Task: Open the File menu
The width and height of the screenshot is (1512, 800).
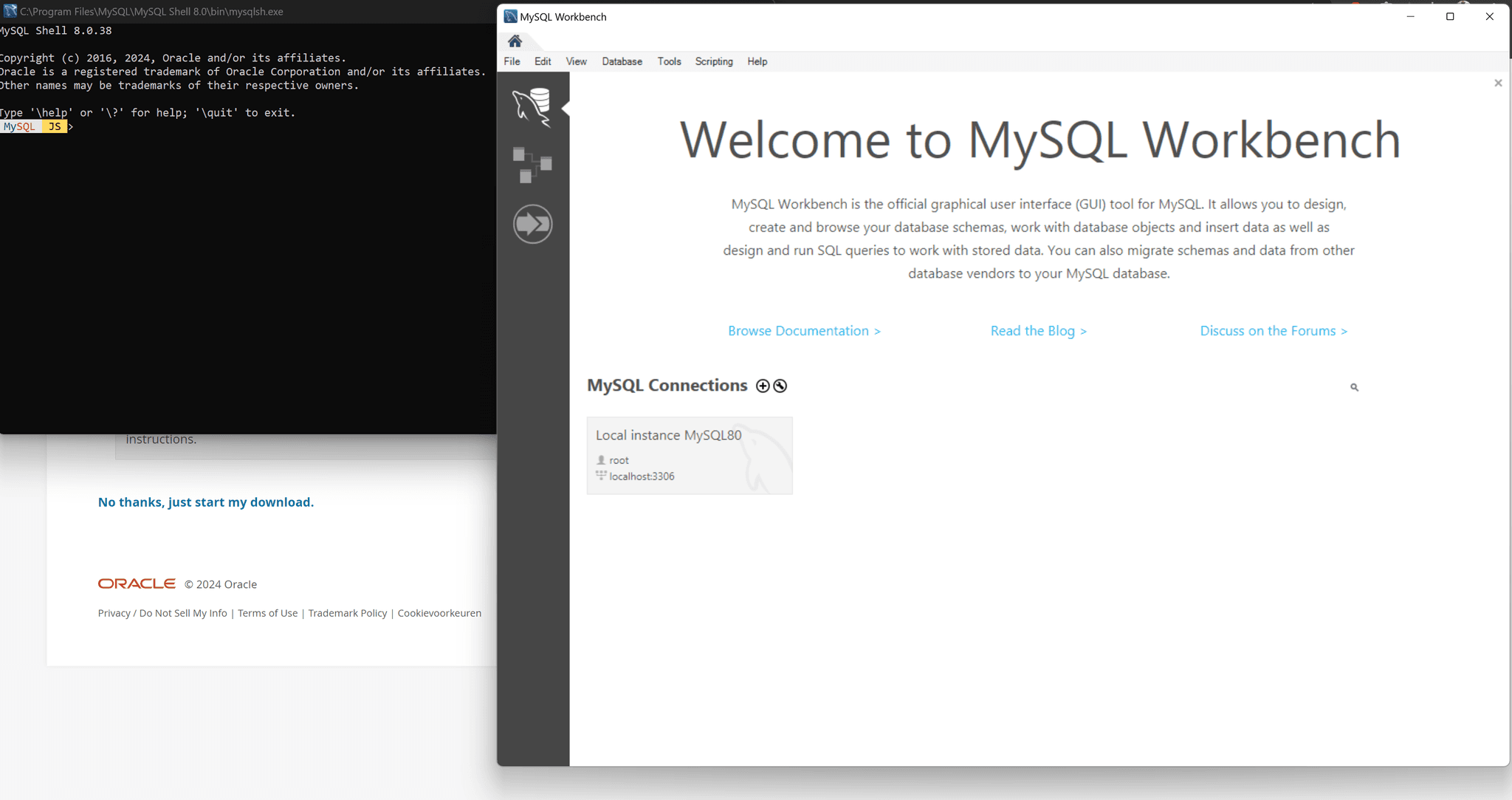Action: [x=512, y=61]
